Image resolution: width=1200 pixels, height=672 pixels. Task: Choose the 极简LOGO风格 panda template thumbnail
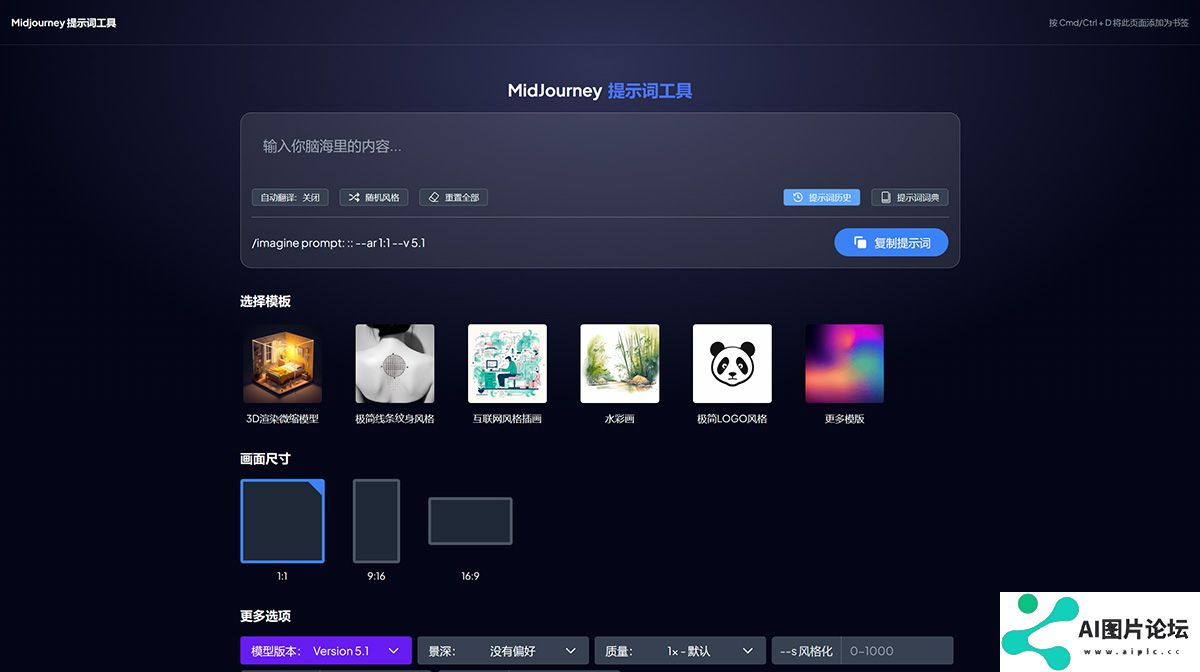coord(732,363)
